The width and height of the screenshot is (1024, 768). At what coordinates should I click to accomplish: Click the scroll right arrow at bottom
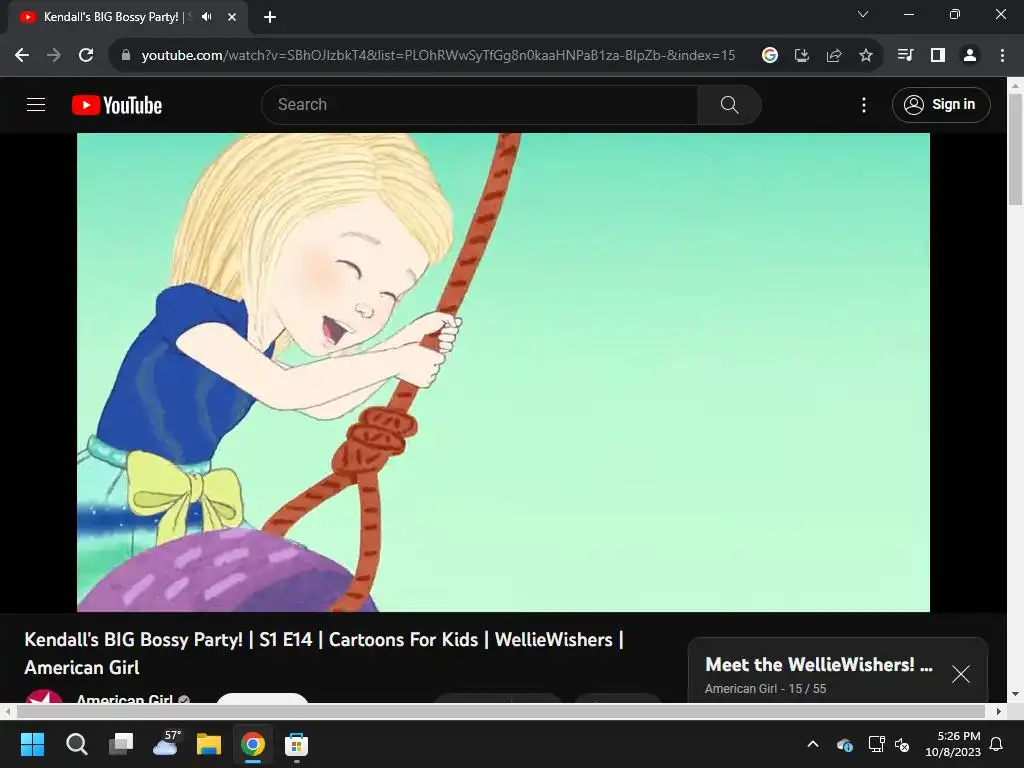coord(999,711)
